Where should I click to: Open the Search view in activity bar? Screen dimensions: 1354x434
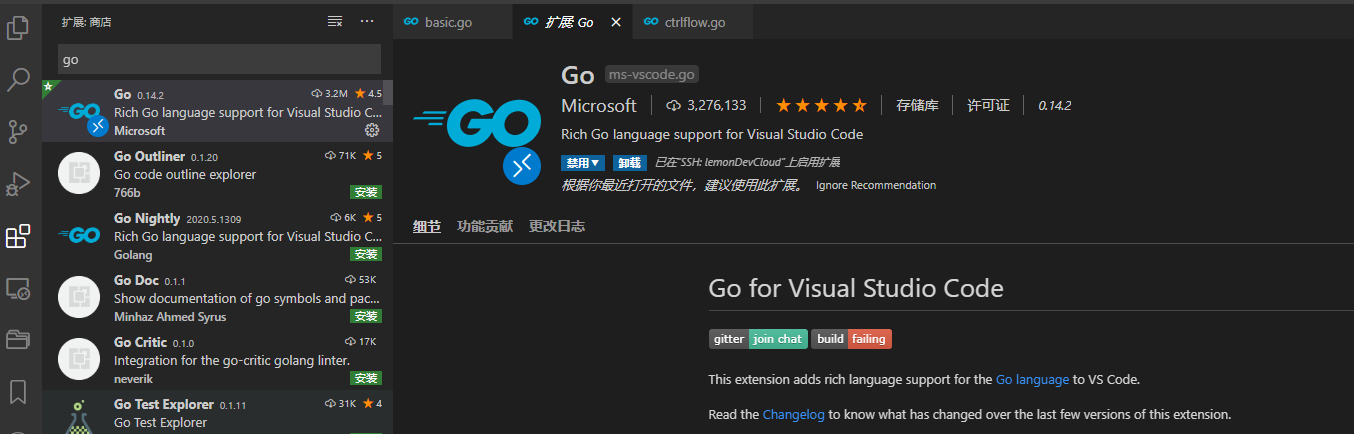(x=18, y=80)
